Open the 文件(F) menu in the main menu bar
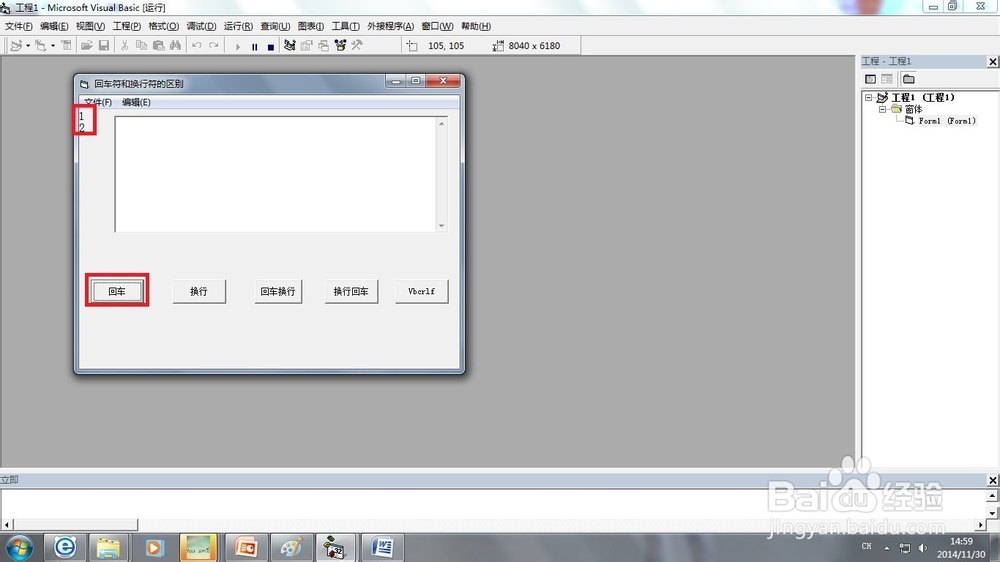 point(18,26)
